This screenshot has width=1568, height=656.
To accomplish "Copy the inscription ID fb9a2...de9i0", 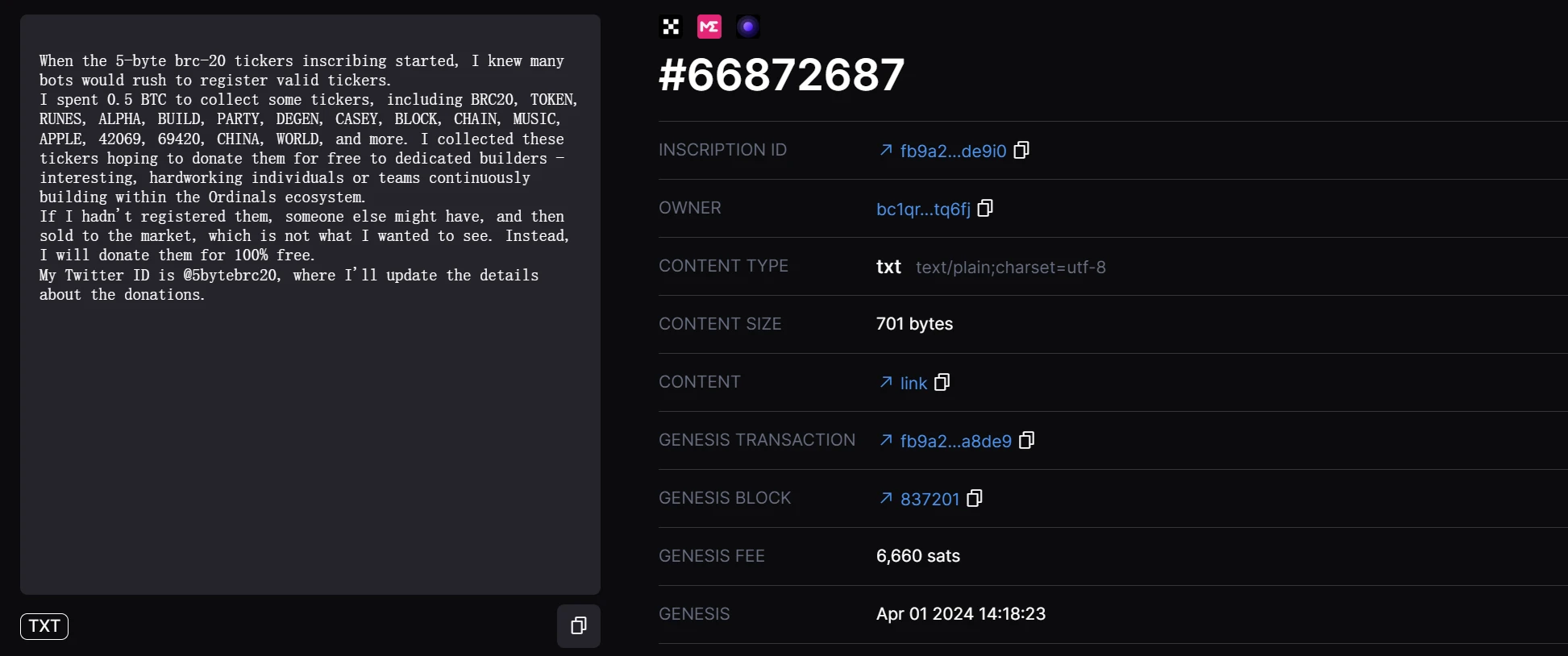I will [1021, 151].
